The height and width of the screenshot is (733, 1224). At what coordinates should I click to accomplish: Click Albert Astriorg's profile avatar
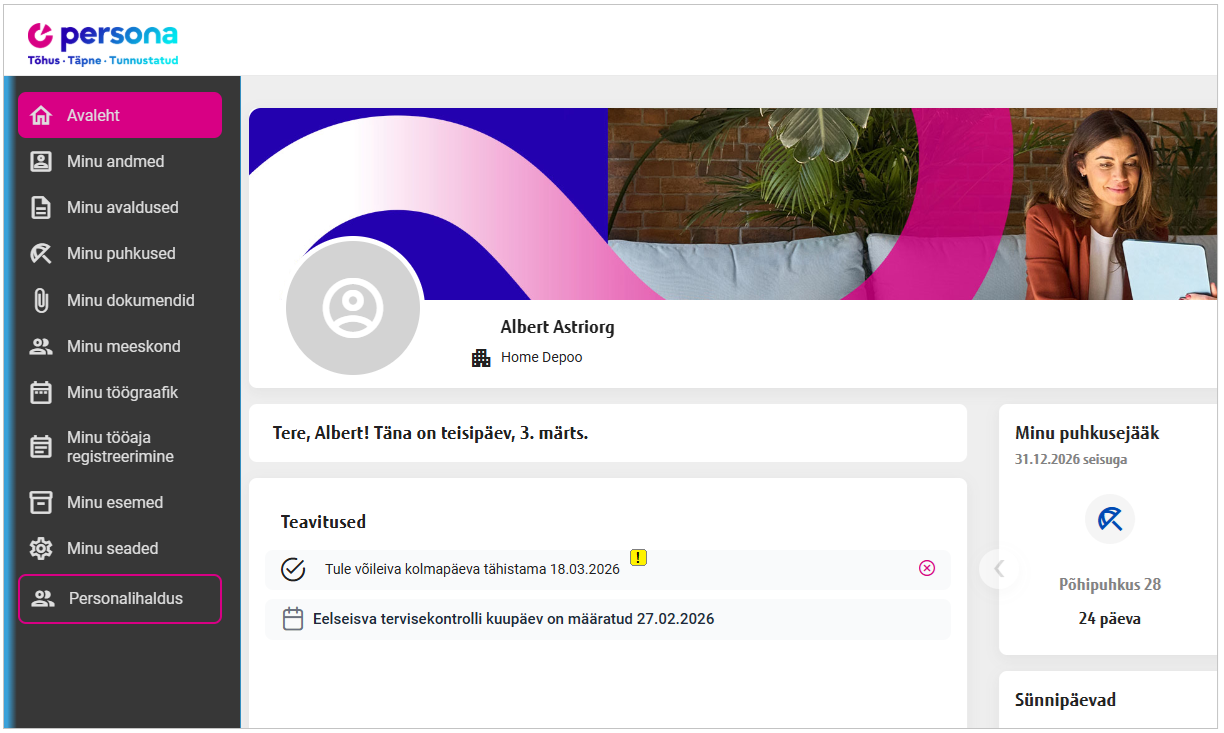coord(353,307)
